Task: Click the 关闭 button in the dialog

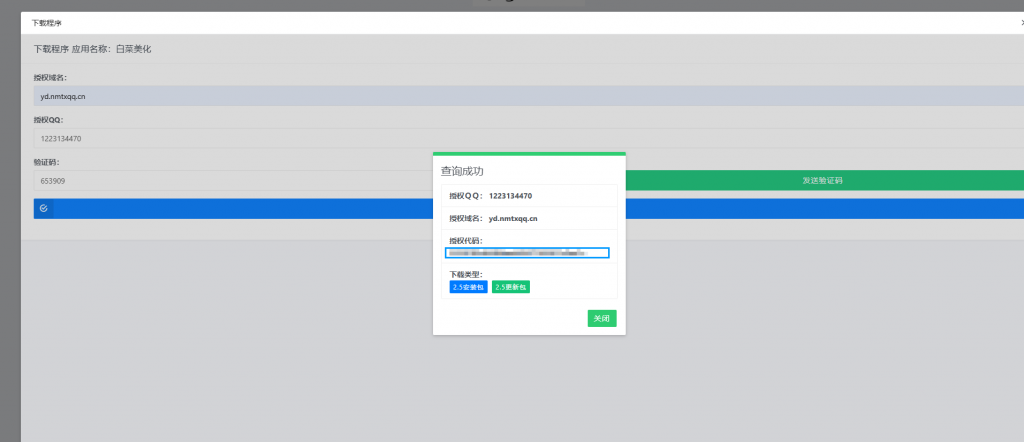Action: pyautogui.click(x=601, y=318)
